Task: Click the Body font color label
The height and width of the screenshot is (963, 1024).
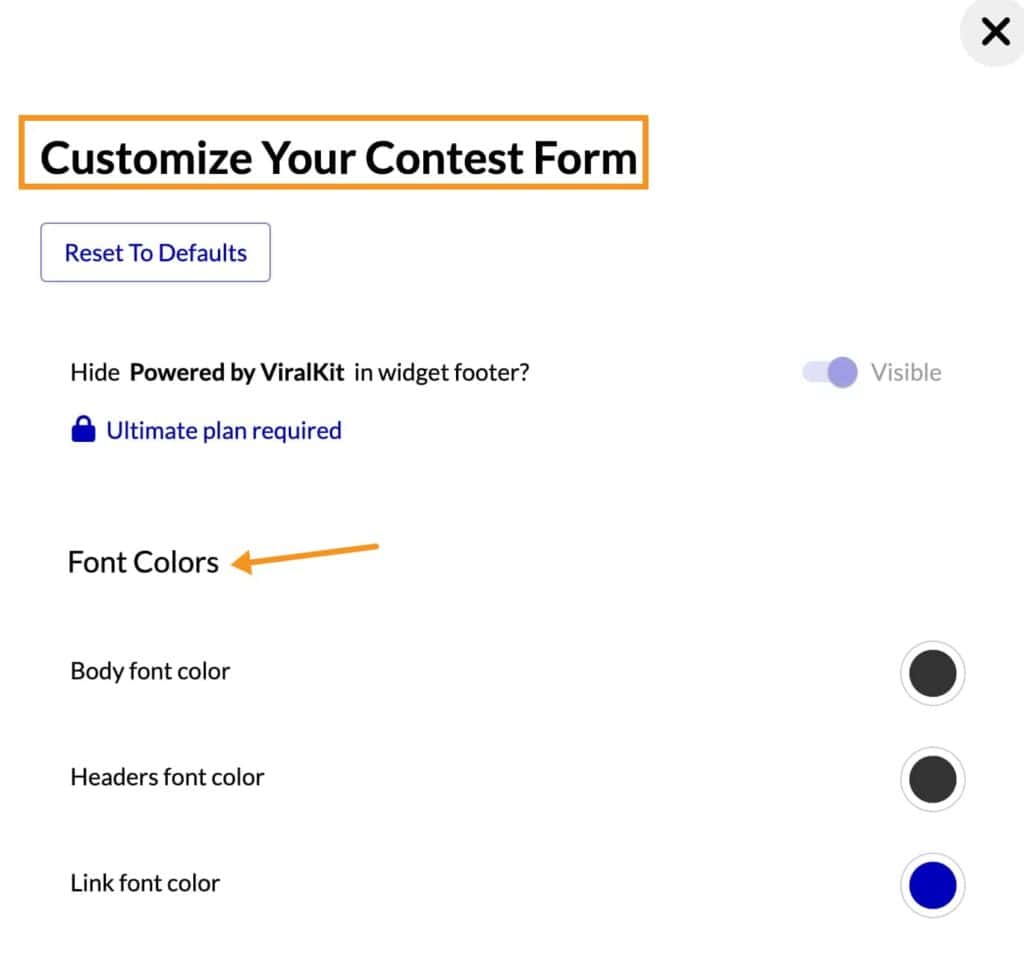Action: tap(149, 671)
